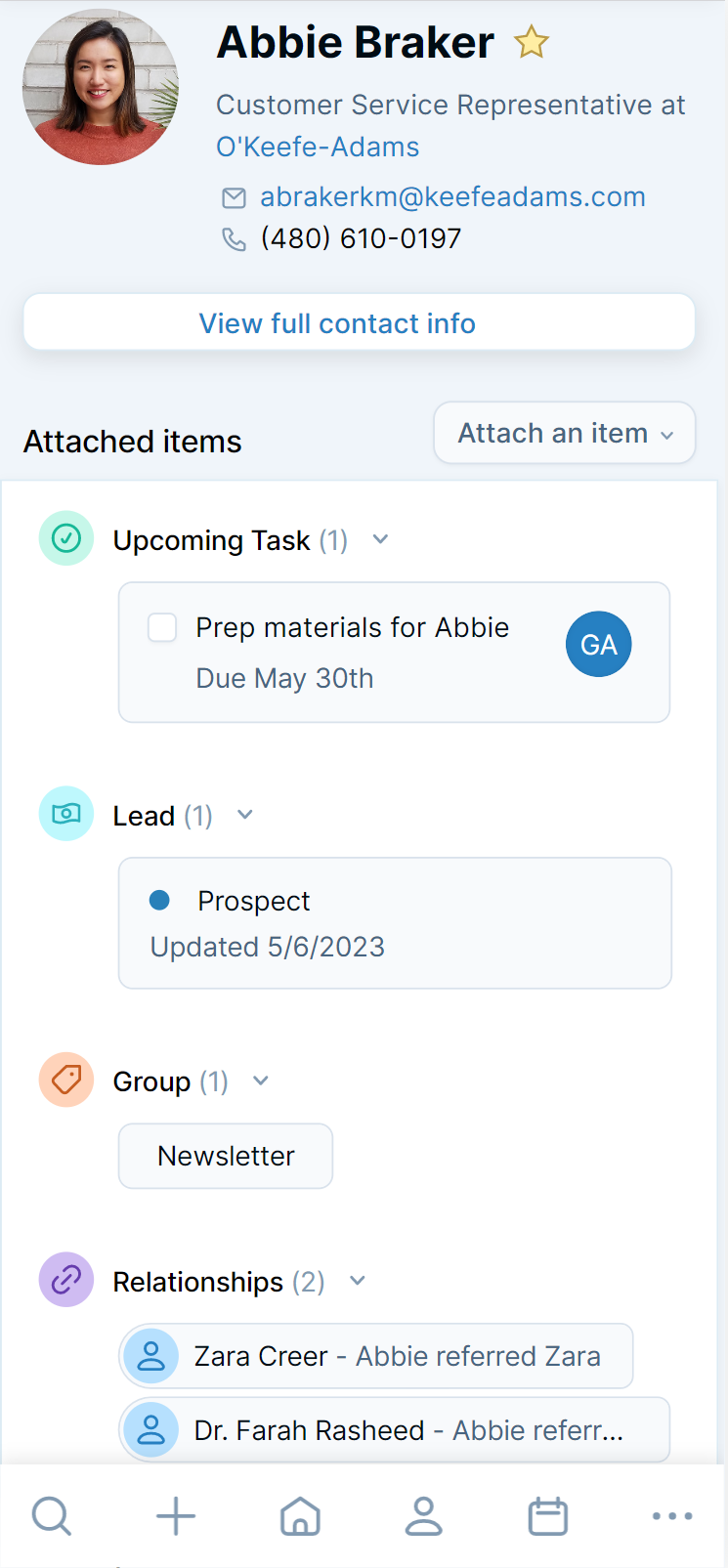This screenshot has height=1568, width=728.
Task: Open the O'Keefe-Adams company link
Action: [x=318, y=147]
